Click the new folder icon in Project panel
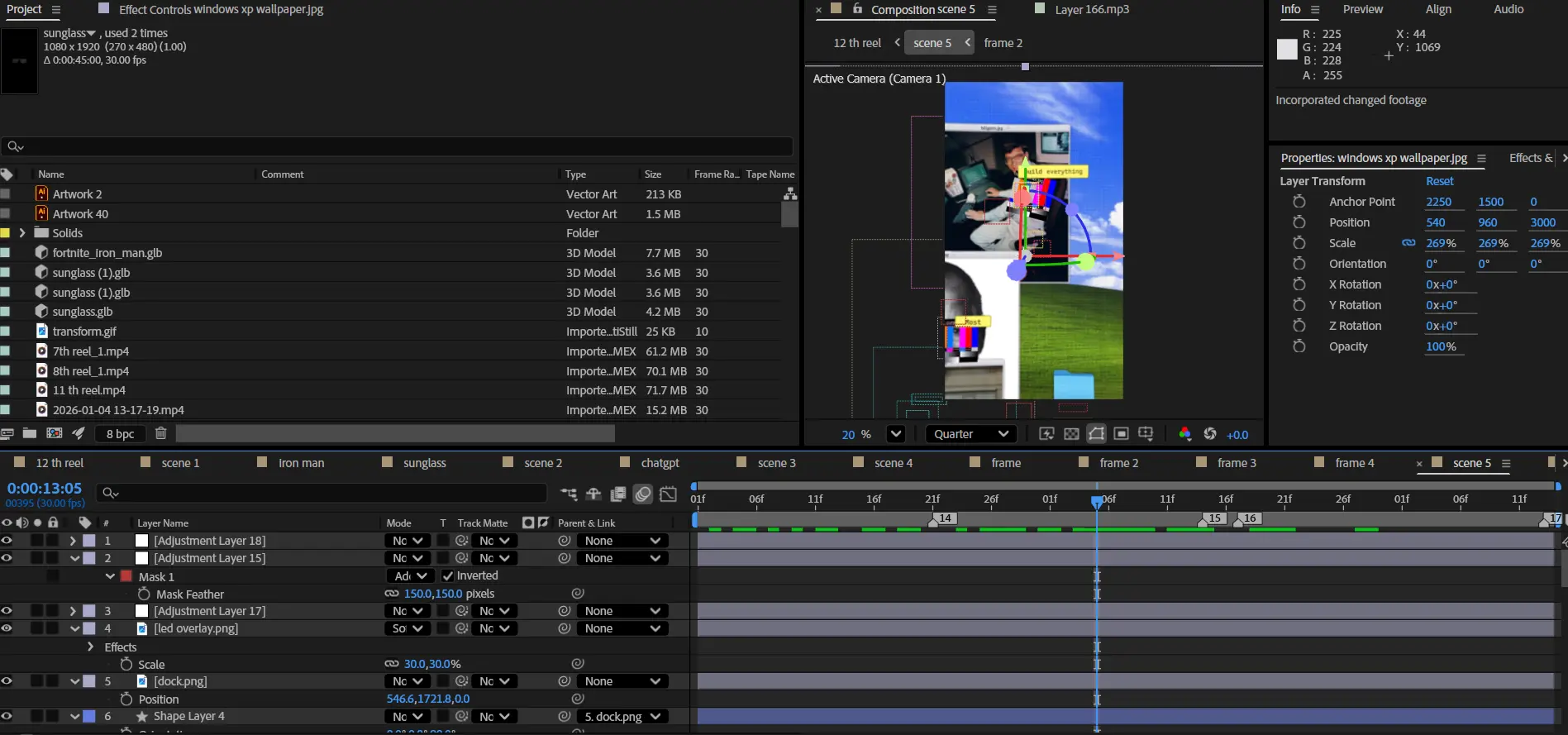Screen dimensions: 1568x735 pos(30,433)
